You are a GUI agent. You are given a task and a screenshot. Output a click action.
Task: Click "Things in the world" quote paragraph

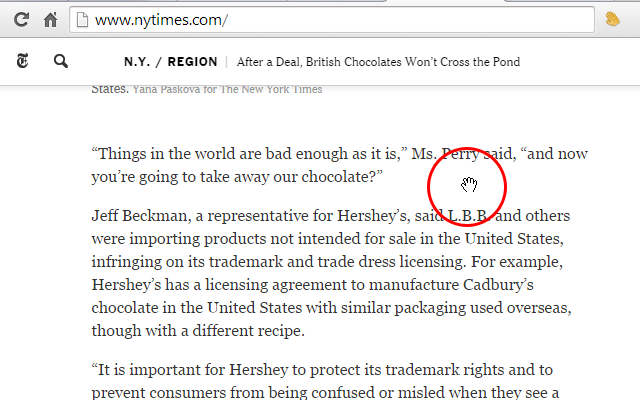point(340,165)
